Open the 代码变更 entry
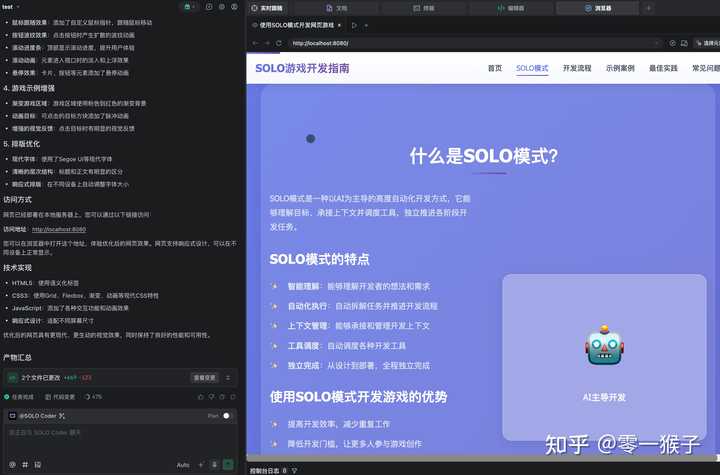This screenshot has height=475, width=720. pos(60,397)
